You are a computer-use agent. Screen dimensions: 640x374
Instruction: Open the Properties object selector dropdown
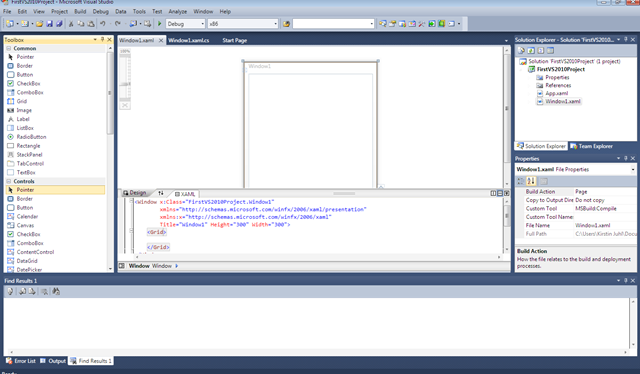[x=633, y=169]
